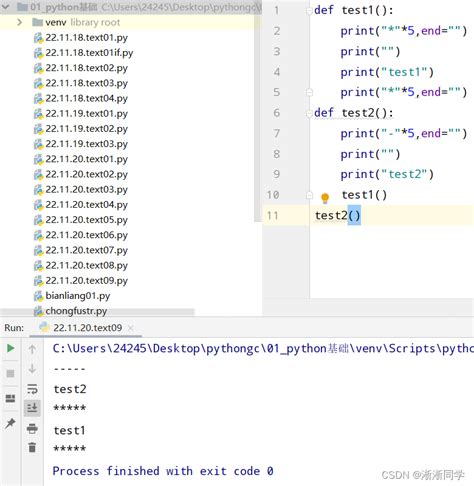Open the yellow lightbulb quick-fix on line 10

click(325, 198)
